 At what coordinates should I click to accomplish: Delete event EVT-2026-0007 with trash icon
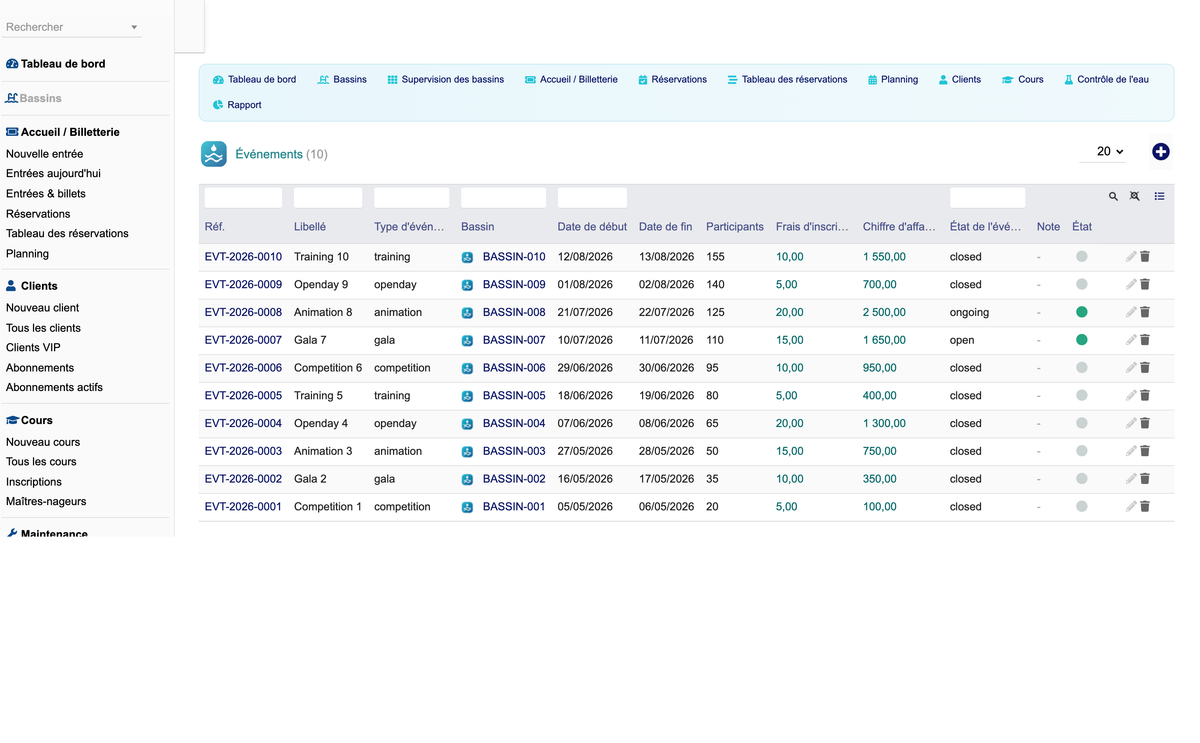[1145, 340]
